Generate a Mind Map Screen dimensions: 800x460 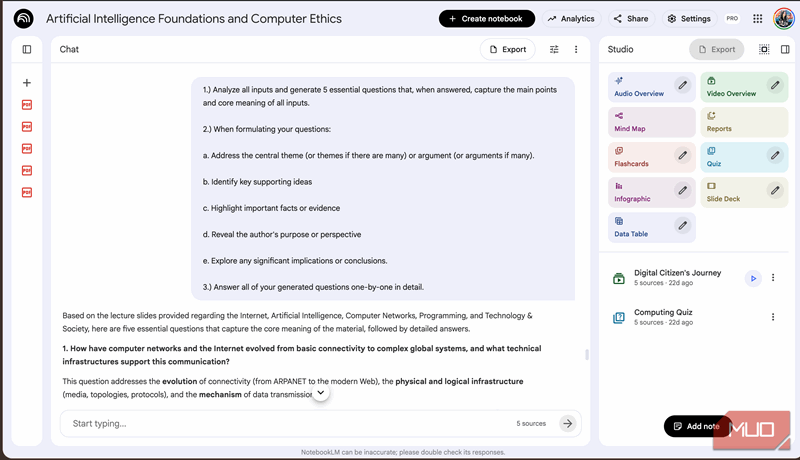point(651,122)
